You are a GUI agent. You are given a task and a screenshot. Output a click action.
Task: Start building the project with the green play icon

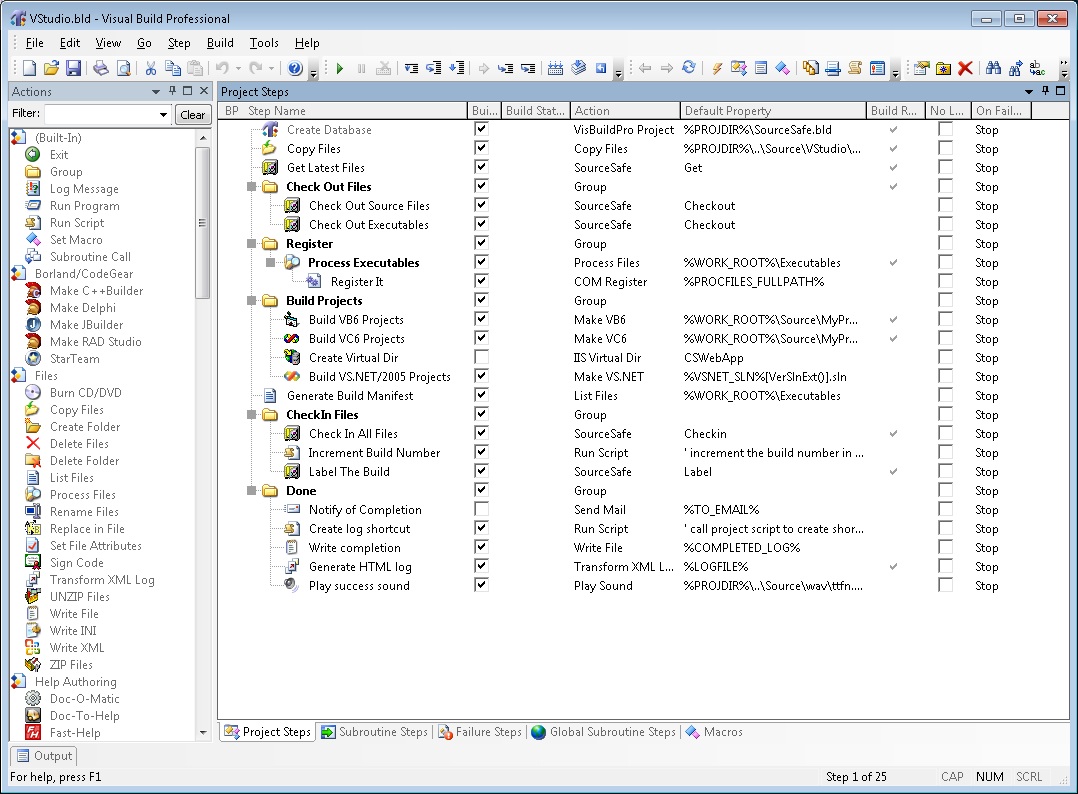pyautogui.click(x=340, y=68)
